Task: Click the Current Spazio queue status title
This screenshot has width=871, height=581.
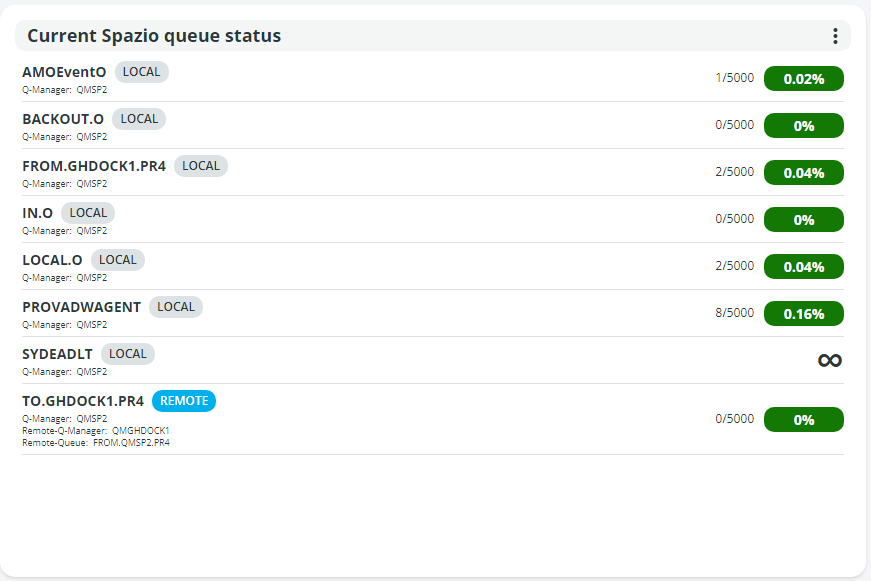Action: (x=154, y=36)
